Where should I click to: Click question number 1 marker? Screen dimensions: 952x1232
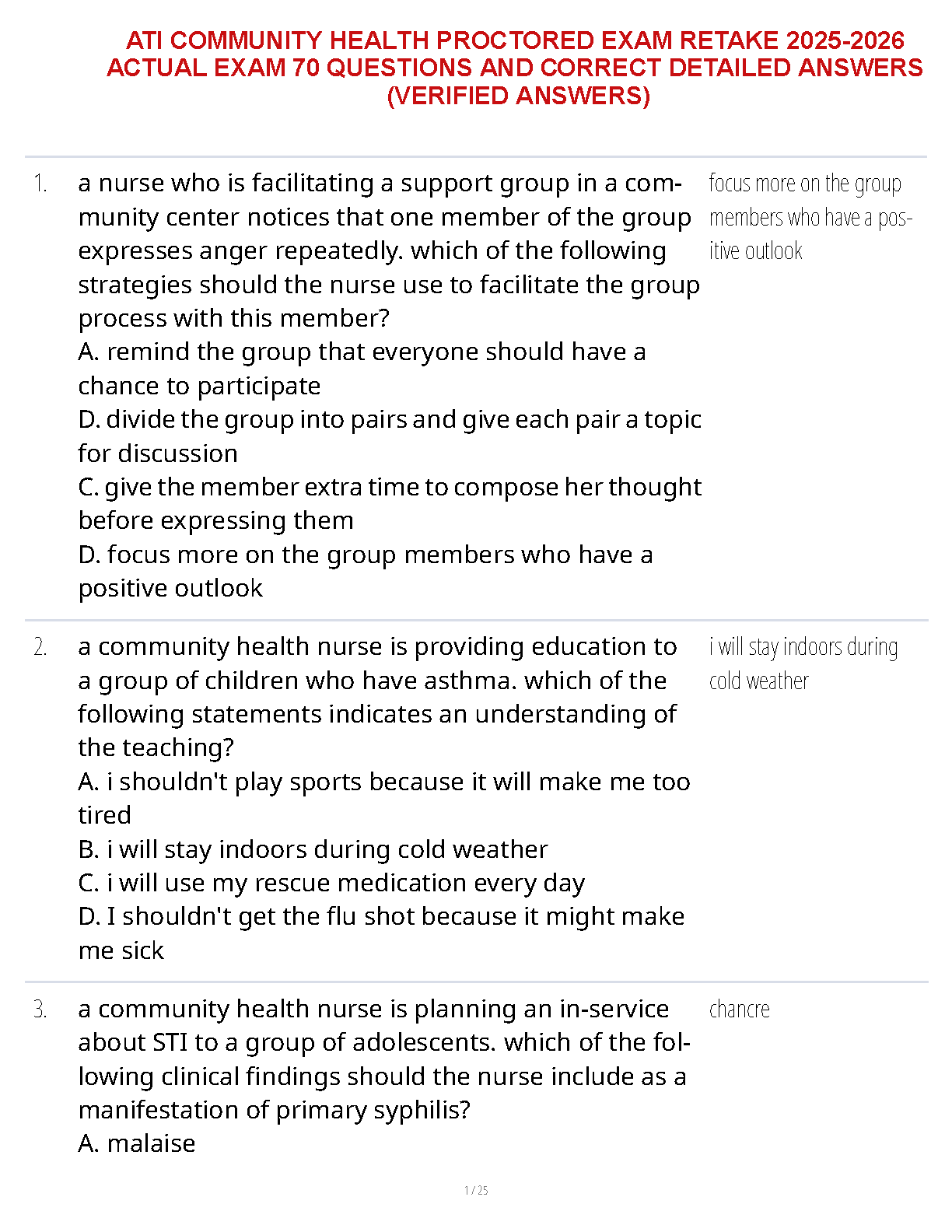40,184
